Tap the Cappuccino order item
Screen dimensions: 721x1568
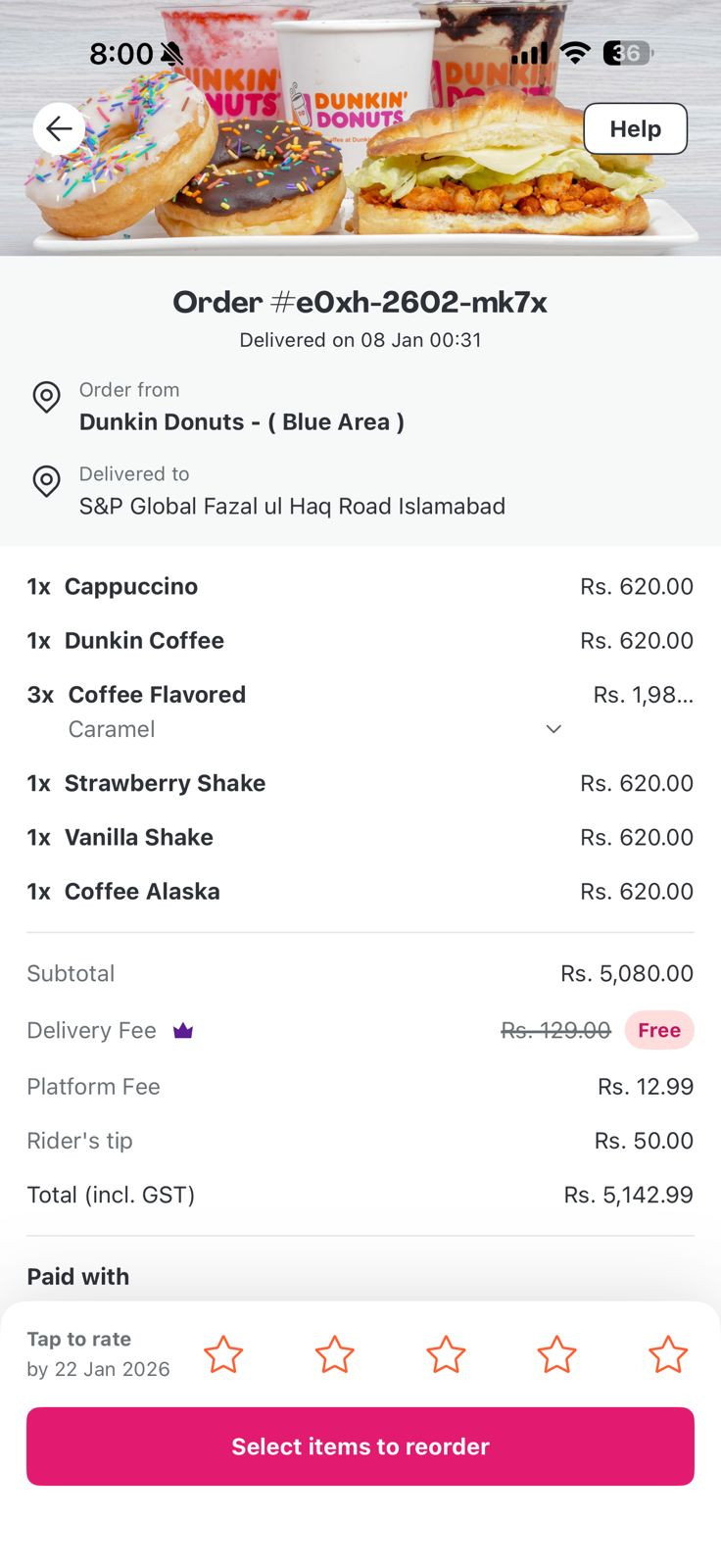[131, 587]
